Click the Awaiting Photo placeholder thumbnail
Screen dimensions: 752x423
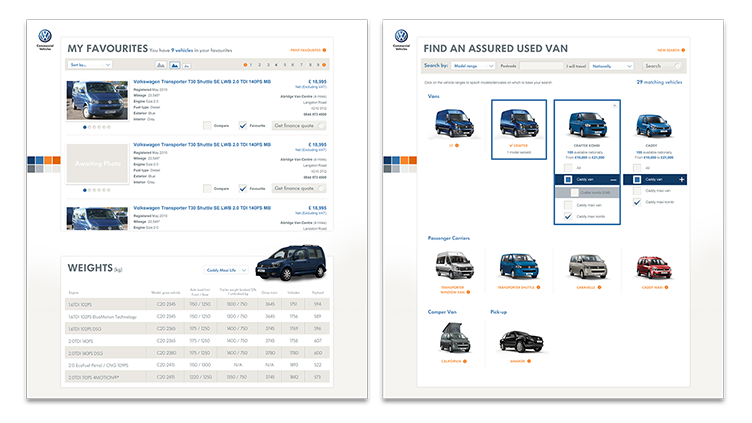pos(97,164)
